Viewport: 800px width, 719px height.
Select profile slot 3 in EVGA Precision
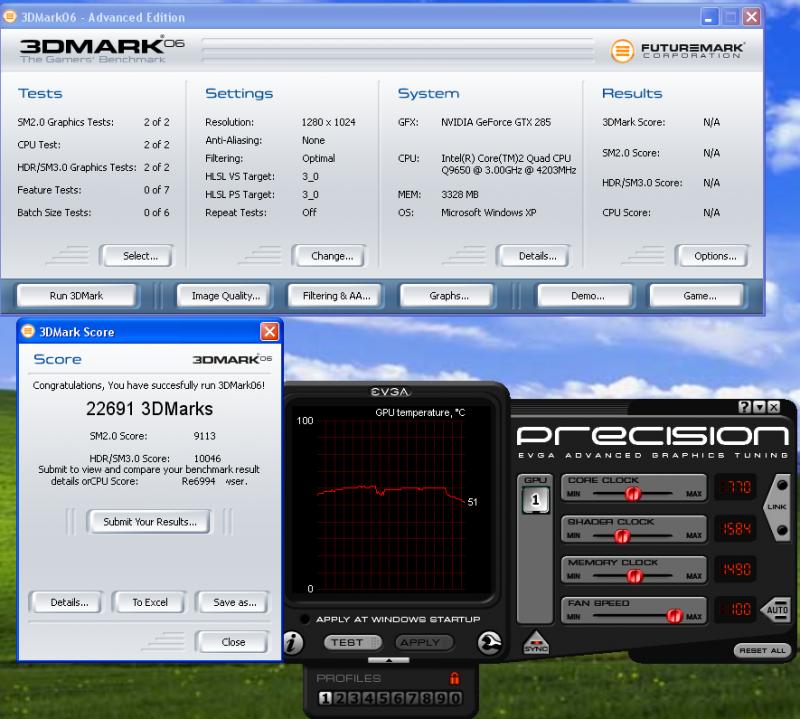pos(354,698)
